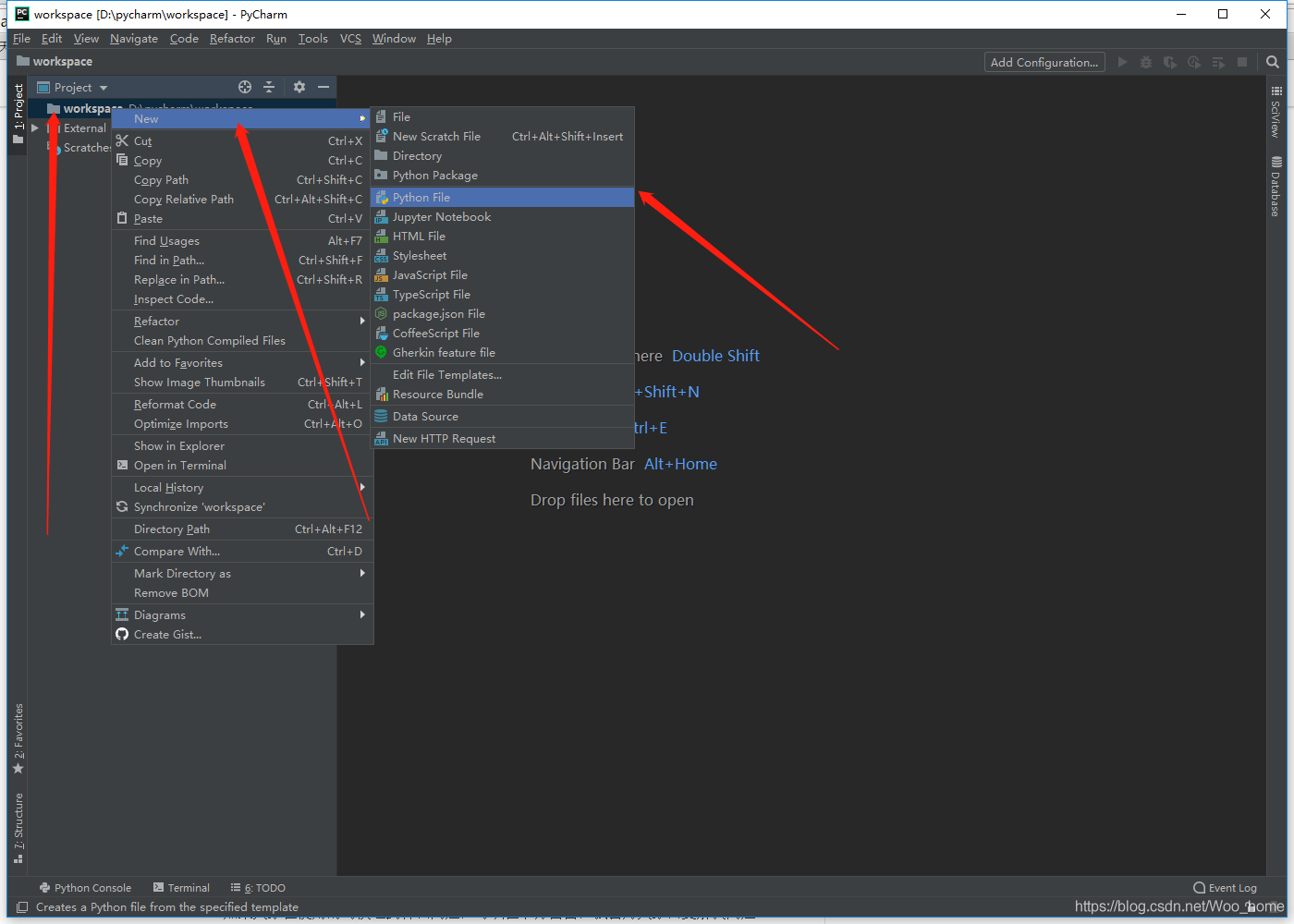Open the SciView side panel tab
Image resolution: width=1294 pixels, height=924 pixels.
1276,113
